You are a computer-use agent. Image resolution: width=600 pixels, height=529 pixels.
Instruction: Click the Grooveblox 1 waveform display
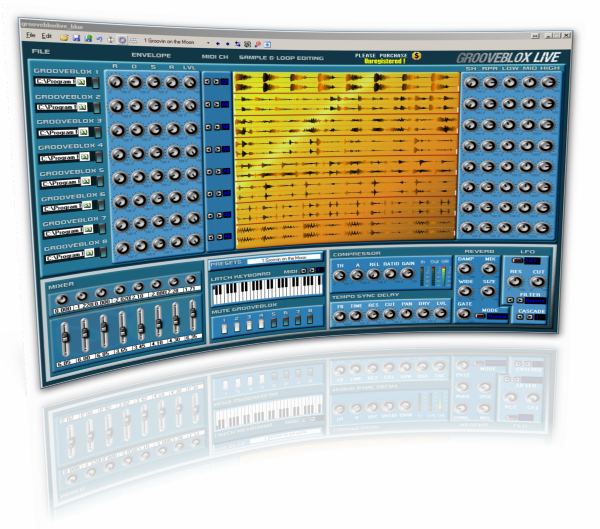point(346,83)
